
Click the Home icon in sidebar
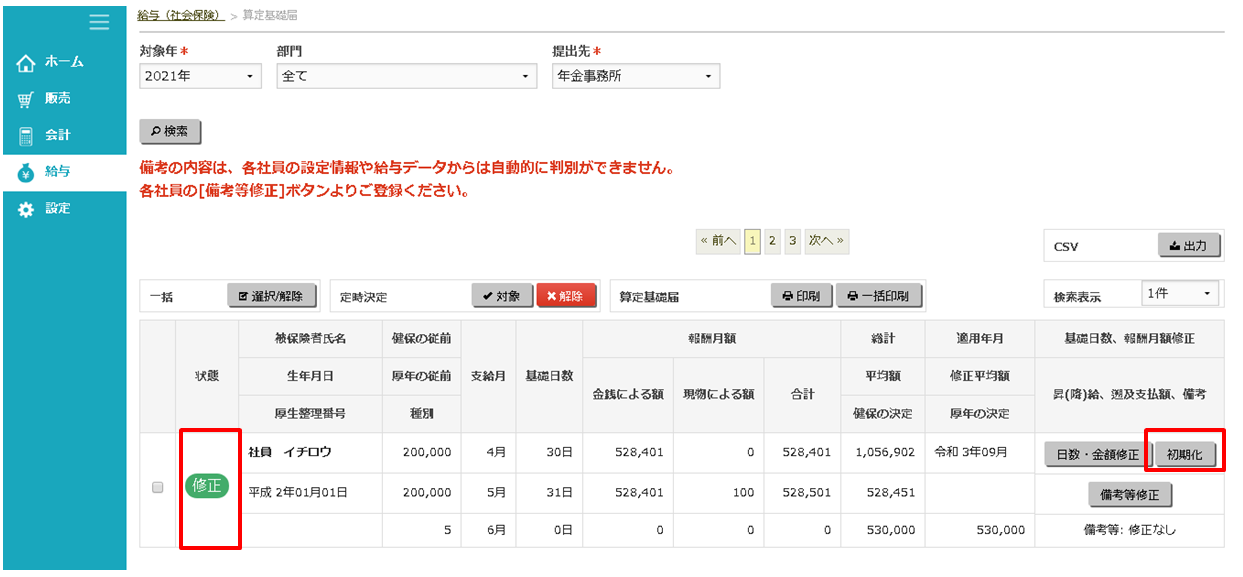coord(26,63)
